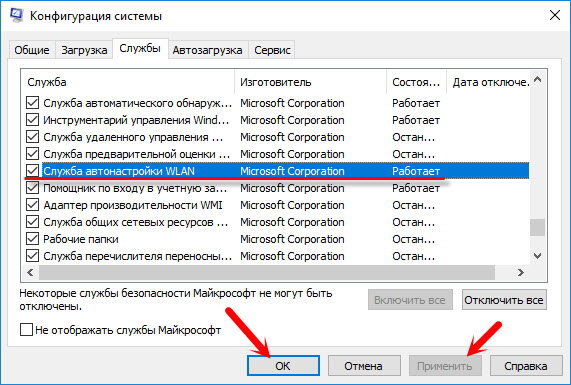This screenshot has height=385, width=571.
Task: Click the Дата отключения column header
Action: pyautogui.click(x=488, y=82)
